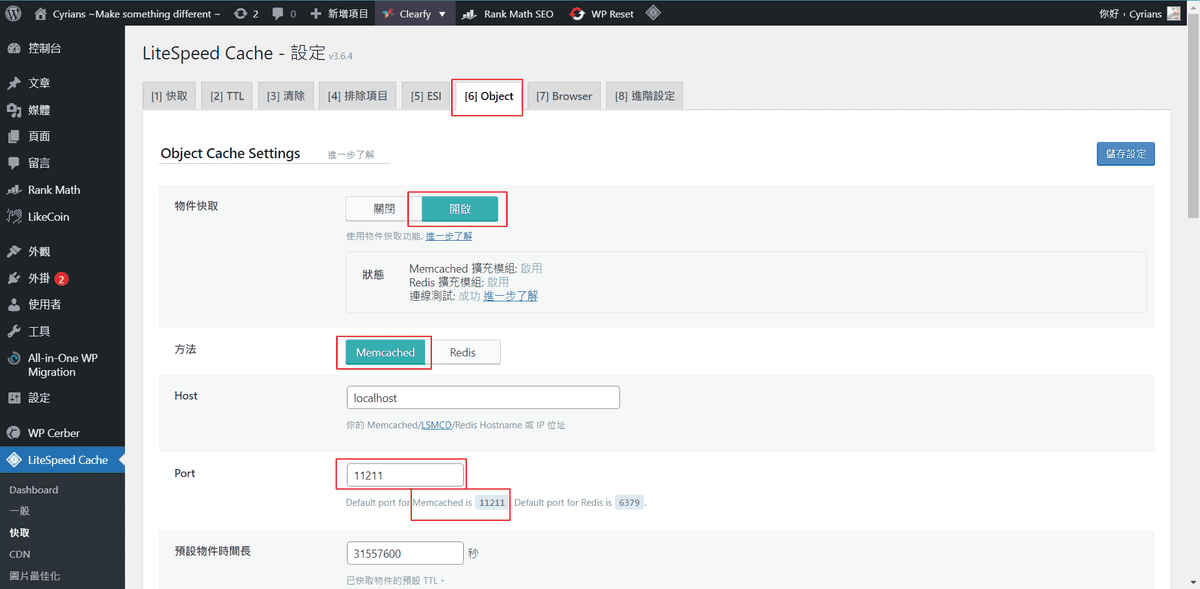Open 留言 comments in the sidebar
Viewport: 1200px width, 589px height.
point(62,163)
